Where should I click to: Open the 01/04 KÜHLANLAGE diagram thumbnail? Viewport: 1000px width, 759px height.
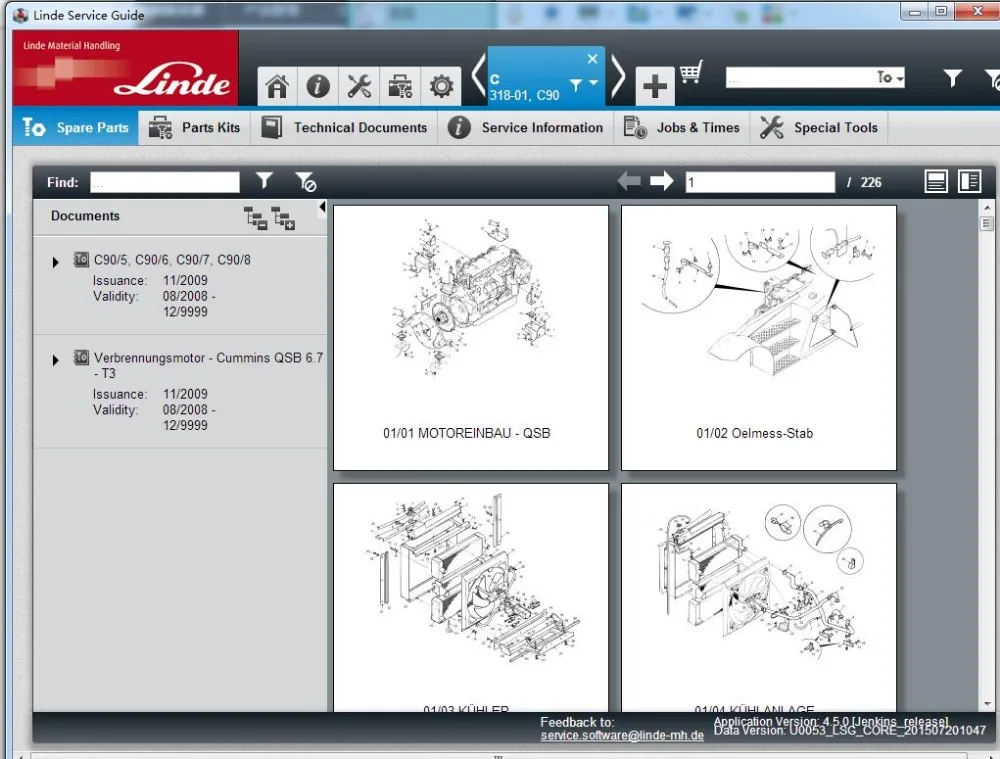[x=759, y=597]
